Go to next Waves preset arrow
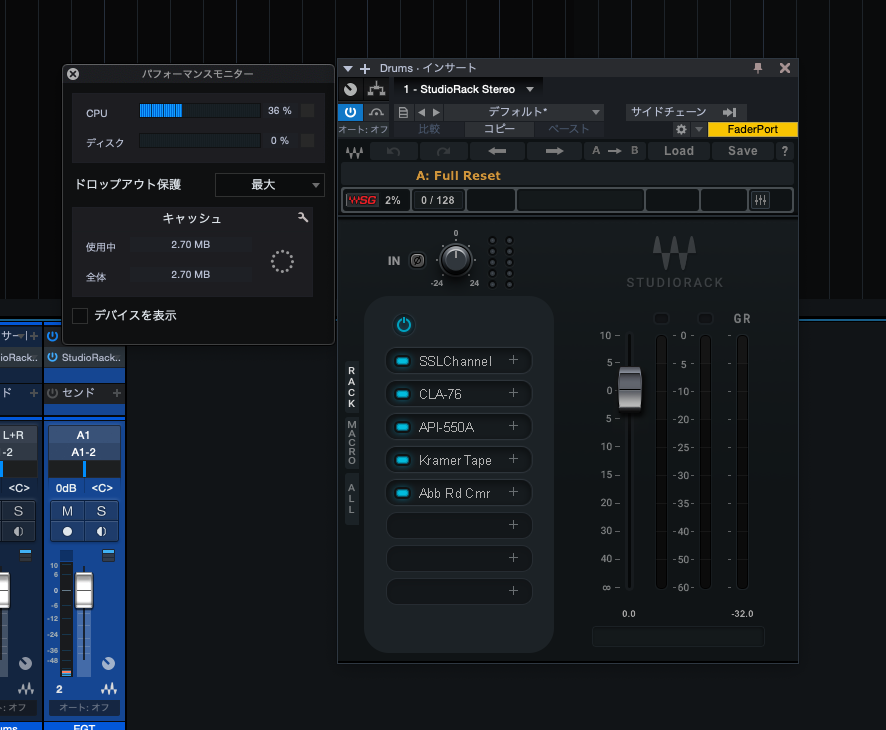Viewport: 886px width, 730px height. point(554,151)
